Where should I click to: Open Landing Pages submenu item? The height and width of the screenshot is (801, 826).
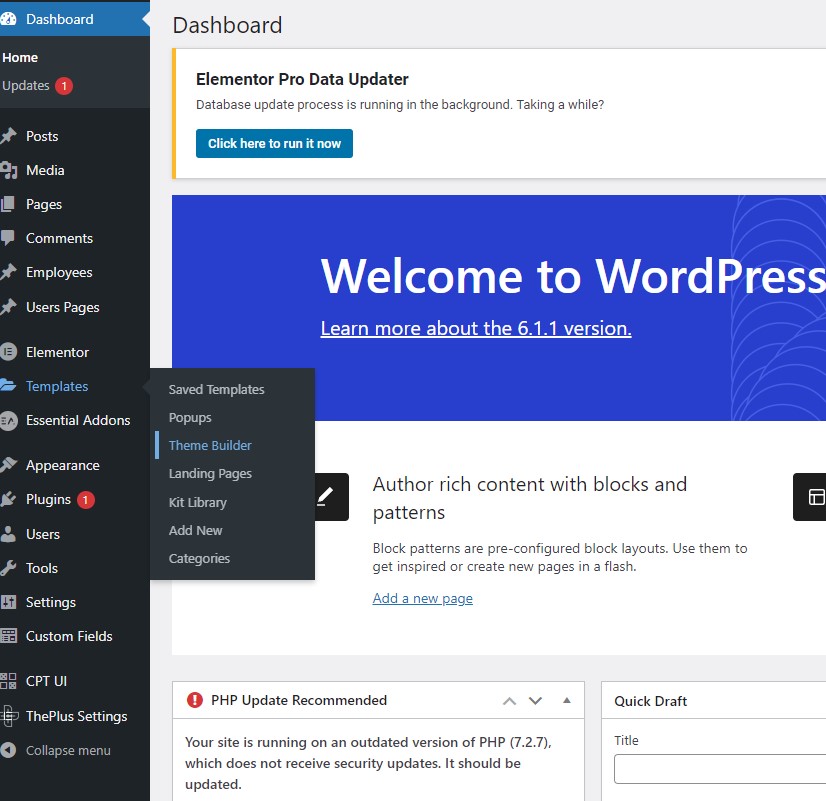(x=210, y=473)
